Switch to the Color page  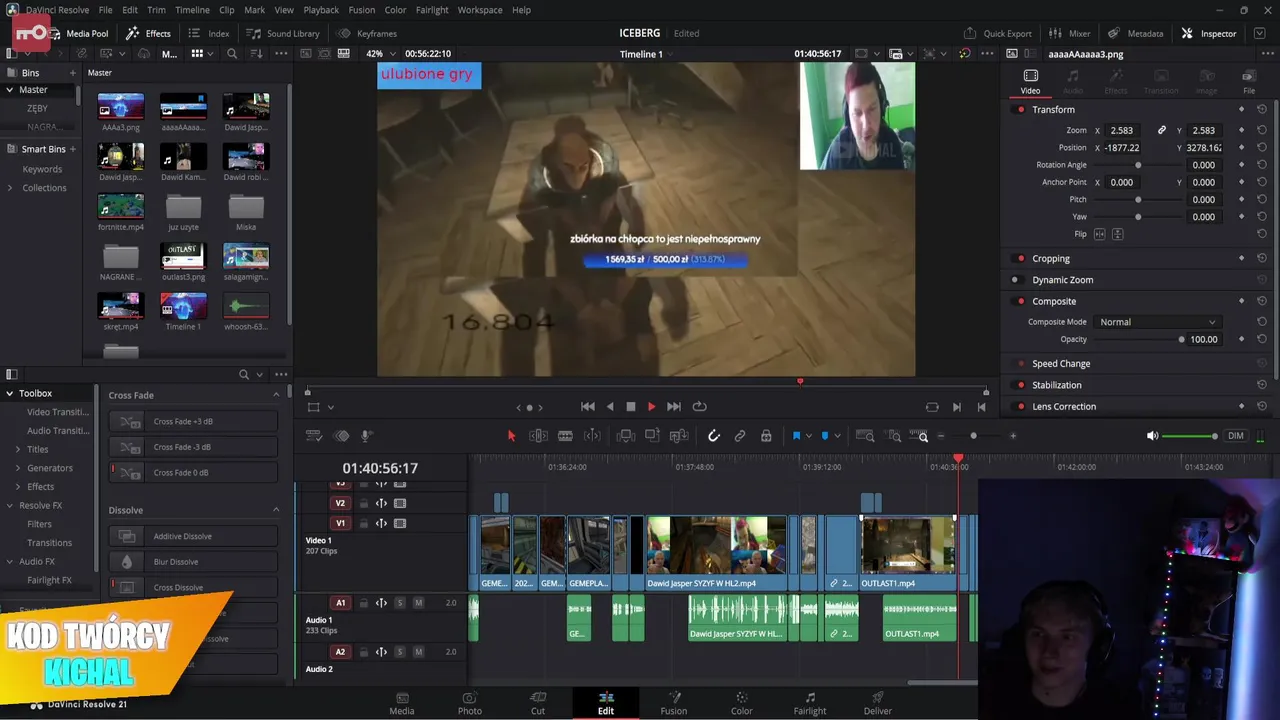[x=741, y=703]
